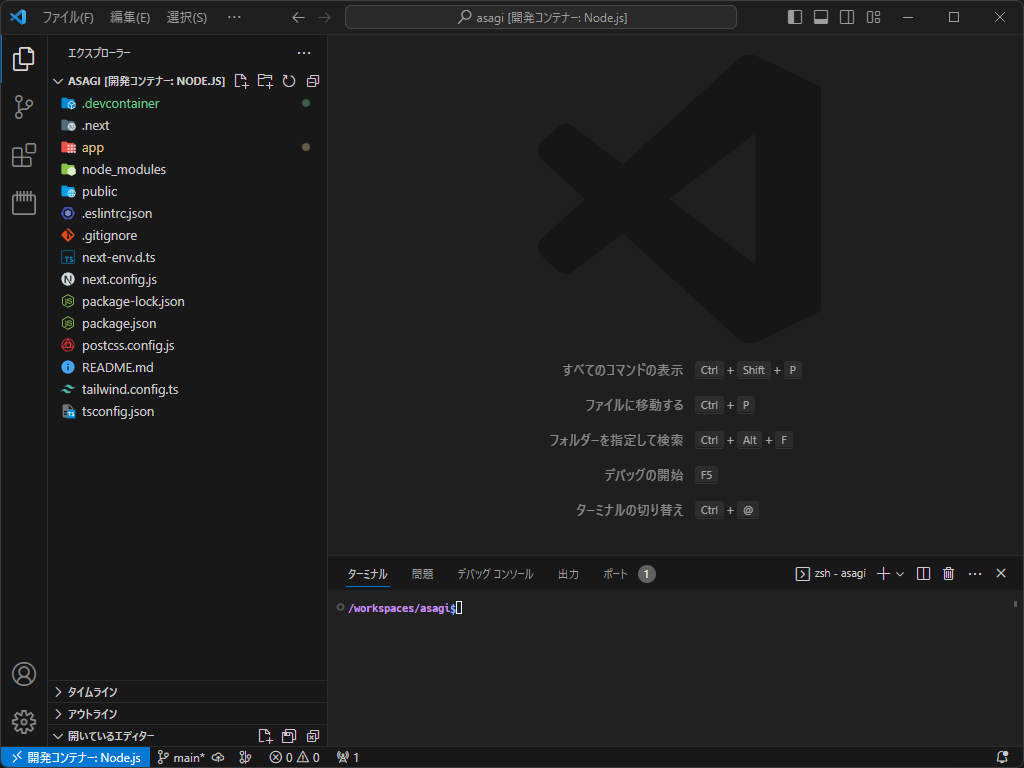Image resolution: width=1024 pixels, height=768 pixels.
Task: Switch to the 問題 tab
Action: tap(423, 574)
